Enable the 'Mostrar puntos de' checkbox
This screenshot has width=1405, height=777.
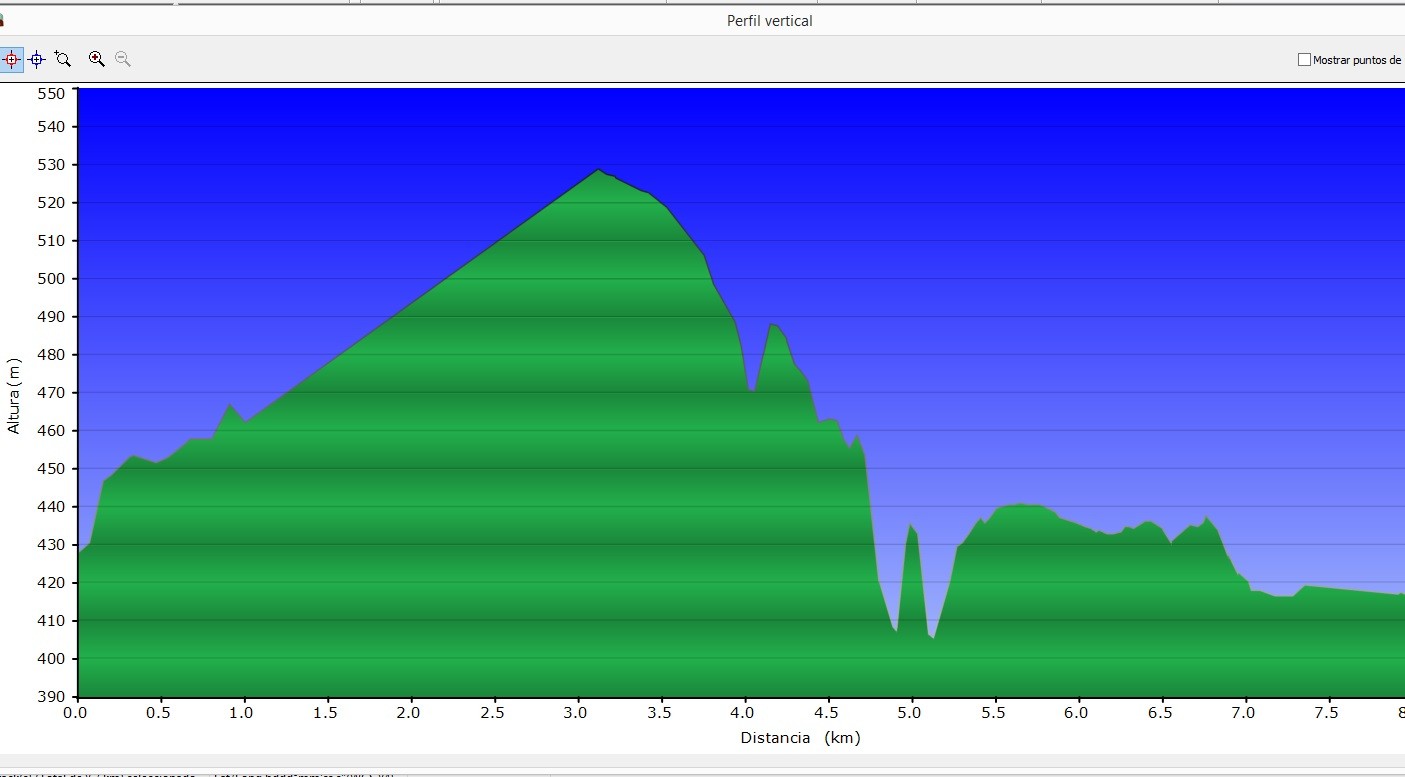1304,60
